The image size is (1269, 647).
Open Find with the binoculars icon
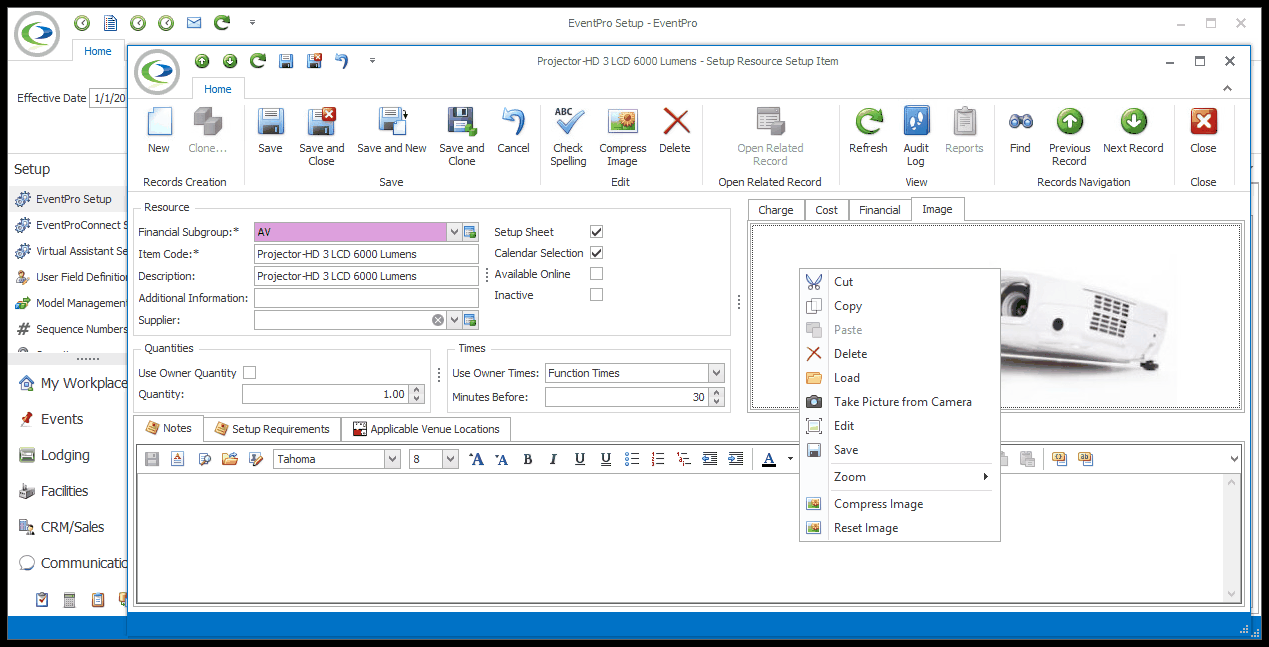tap(1020, 122)
